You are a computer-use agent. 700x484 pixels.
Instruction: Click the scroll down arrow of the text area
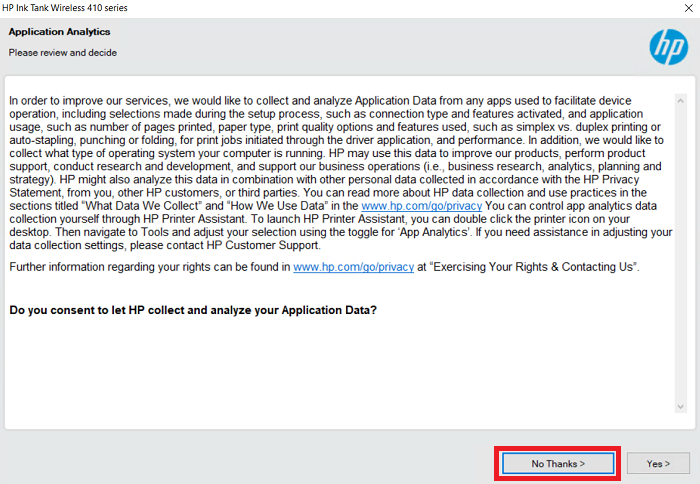tap(680, 406)
